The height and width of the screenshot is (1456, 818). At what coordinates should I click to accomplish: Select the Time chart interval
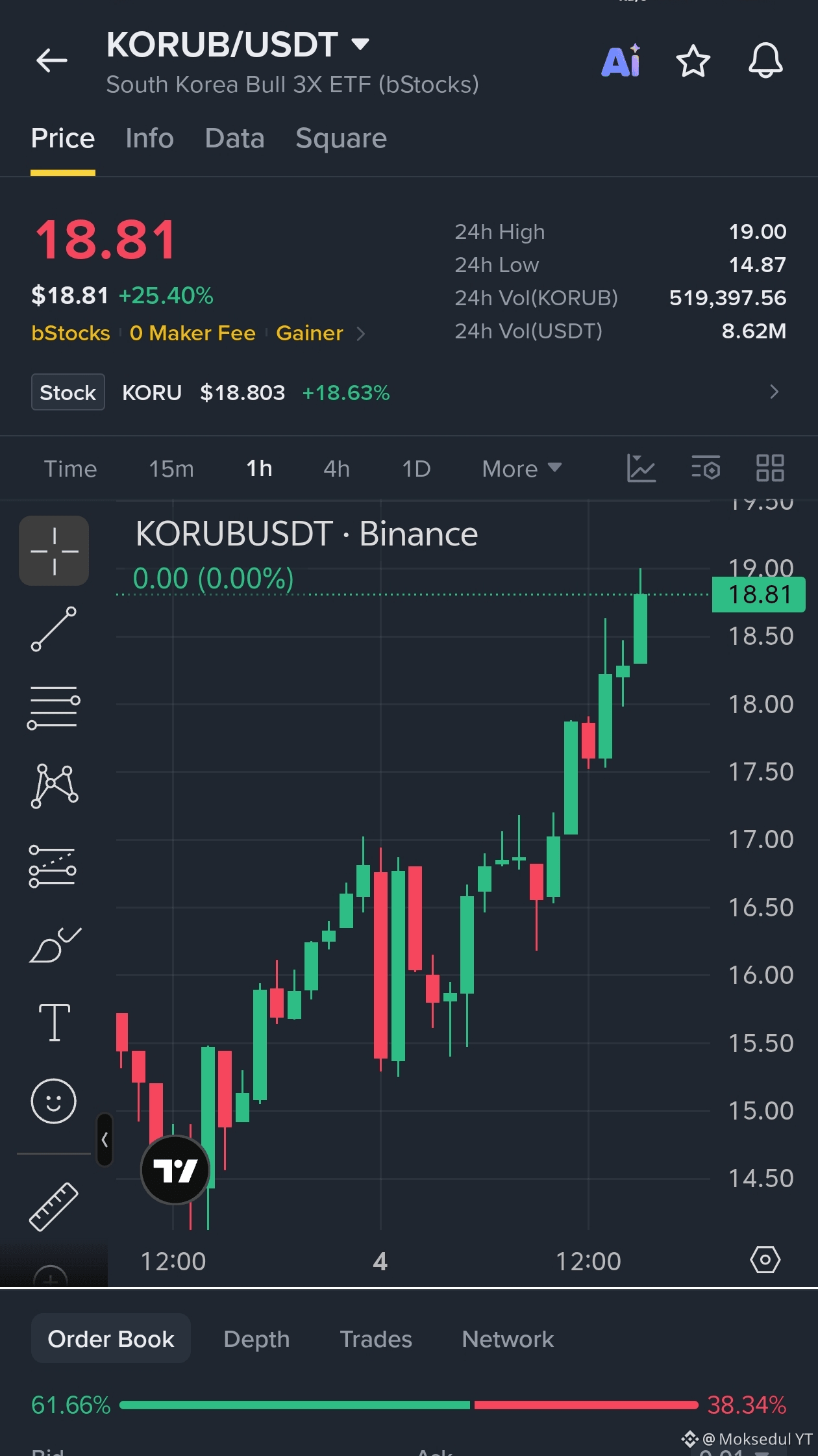[70, 469]
